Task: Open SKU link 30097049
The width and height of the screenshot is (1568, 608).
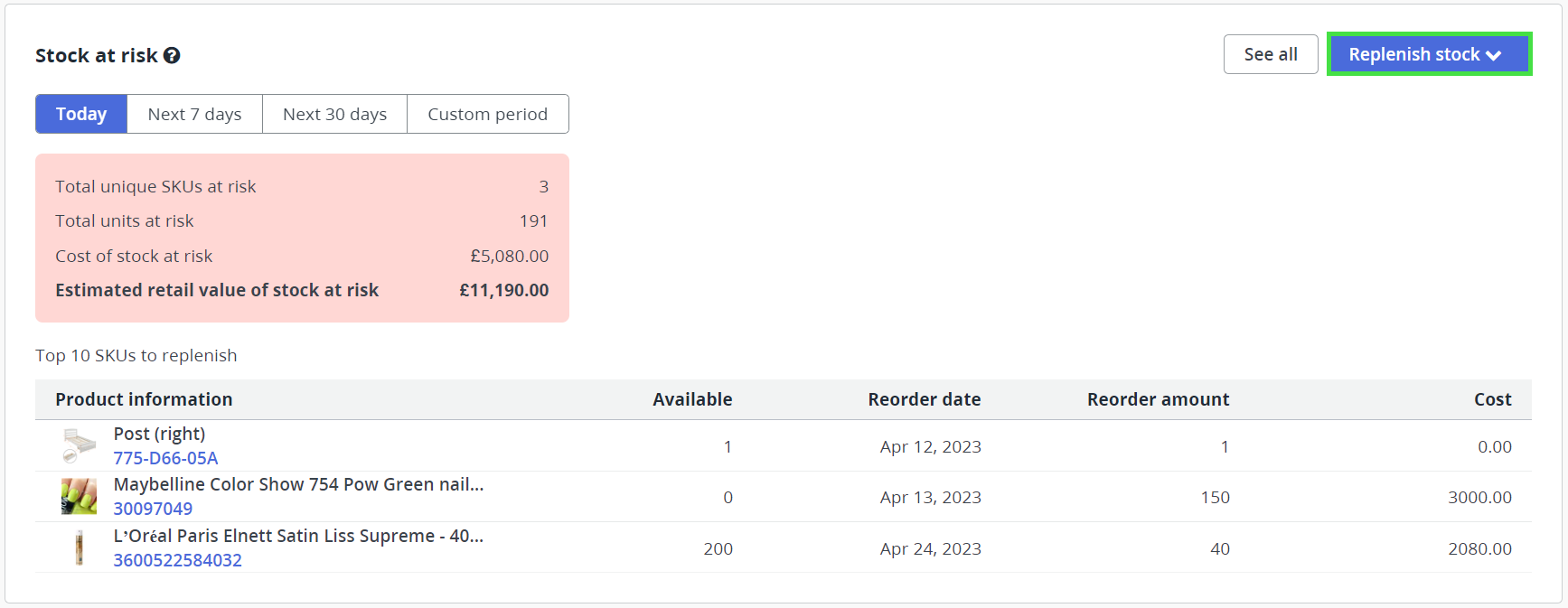Action: [153, 509]
